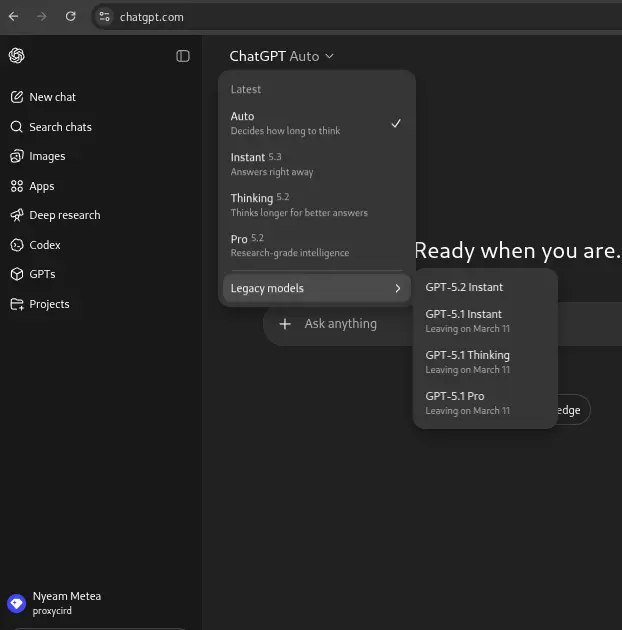Expand Legacy models submenu chevron
This screenshot has width=622, height=630.
pos(397,288)
